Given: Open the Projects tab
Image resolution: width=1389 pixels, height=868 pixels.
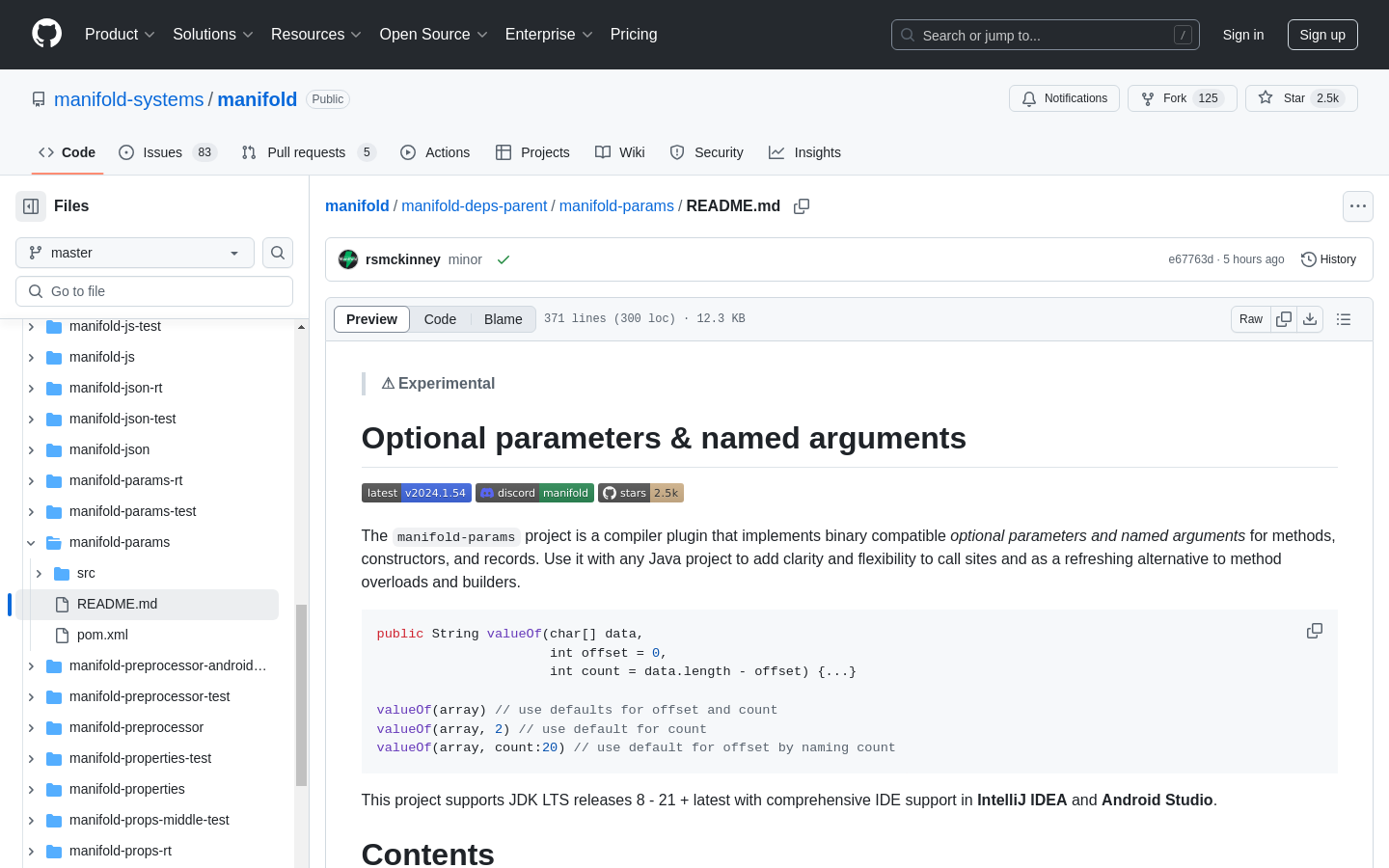Looking at the screenshot, I should [532, 152].
